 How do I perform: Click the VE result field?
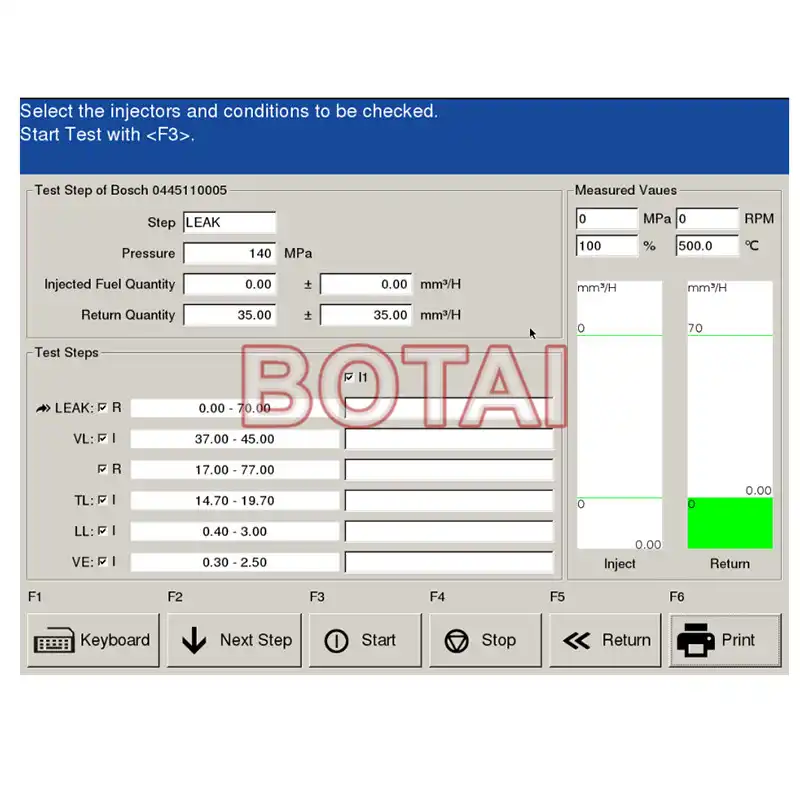pyautogui.click(x=449, y=562)
